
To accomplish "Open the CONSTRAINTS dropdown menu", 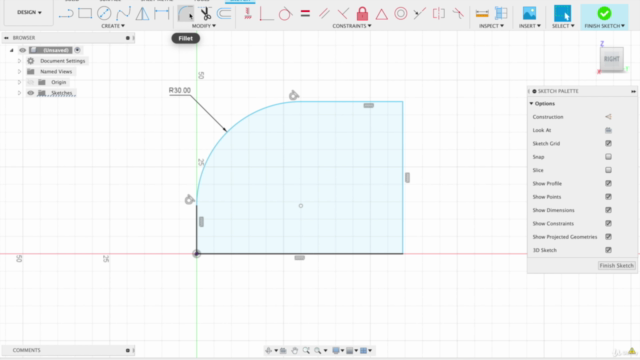I will tap(352, 26).
